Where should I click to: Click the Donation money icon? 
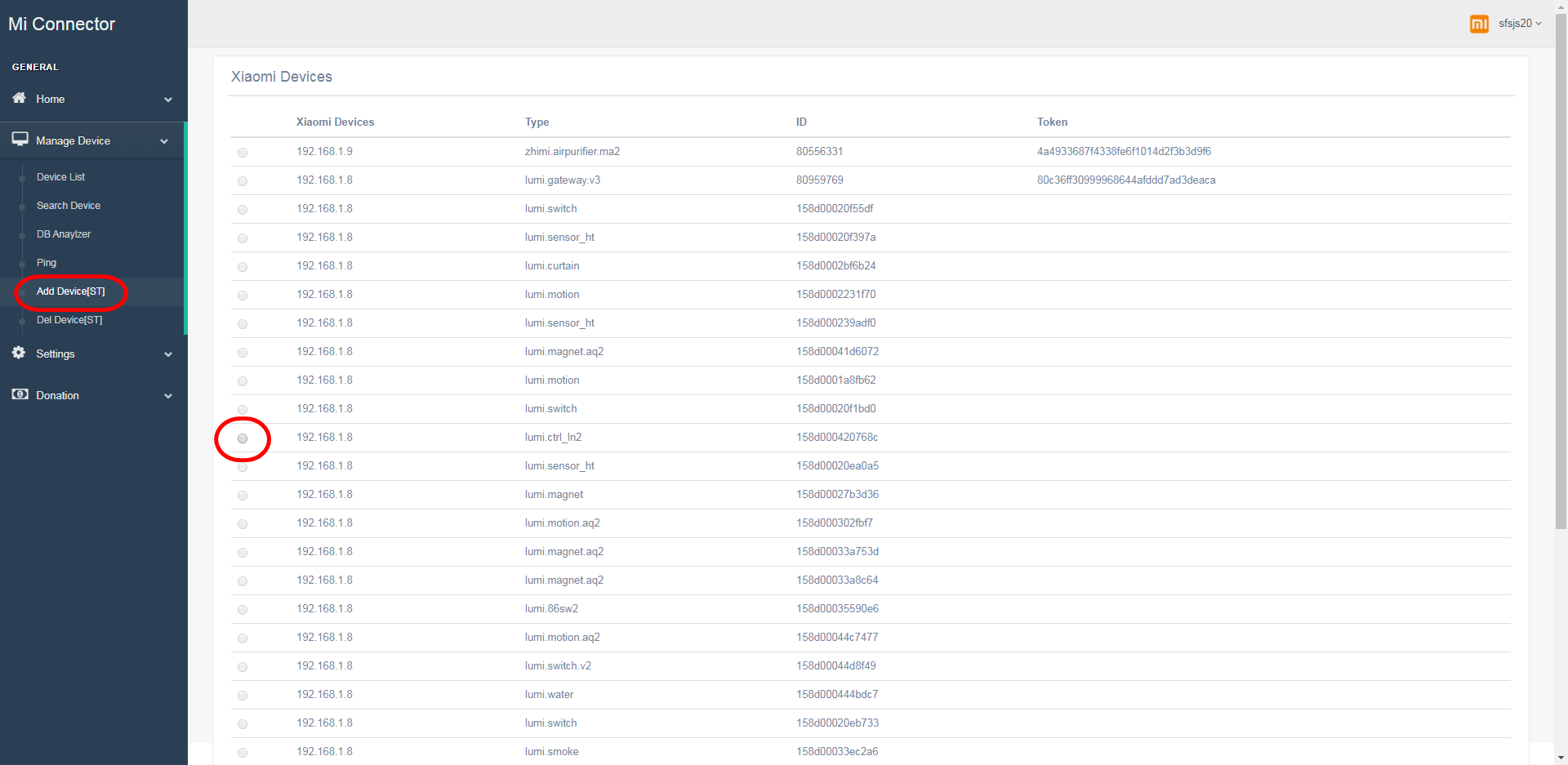coord(20,394)
